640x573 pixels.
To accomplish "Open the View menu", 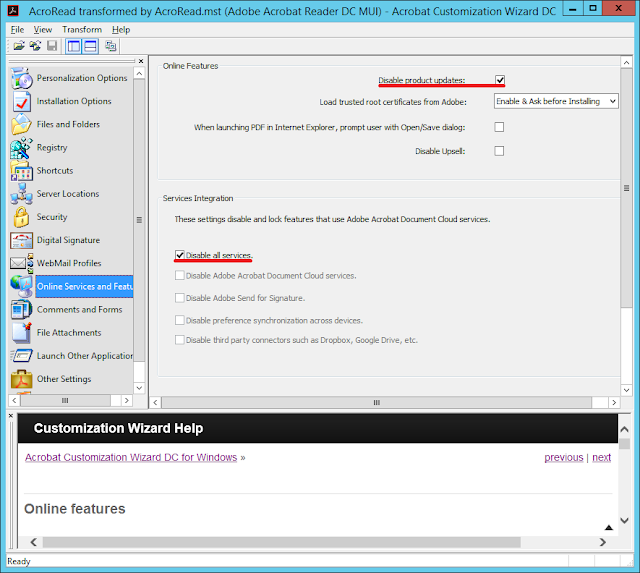I will (43, 29).
